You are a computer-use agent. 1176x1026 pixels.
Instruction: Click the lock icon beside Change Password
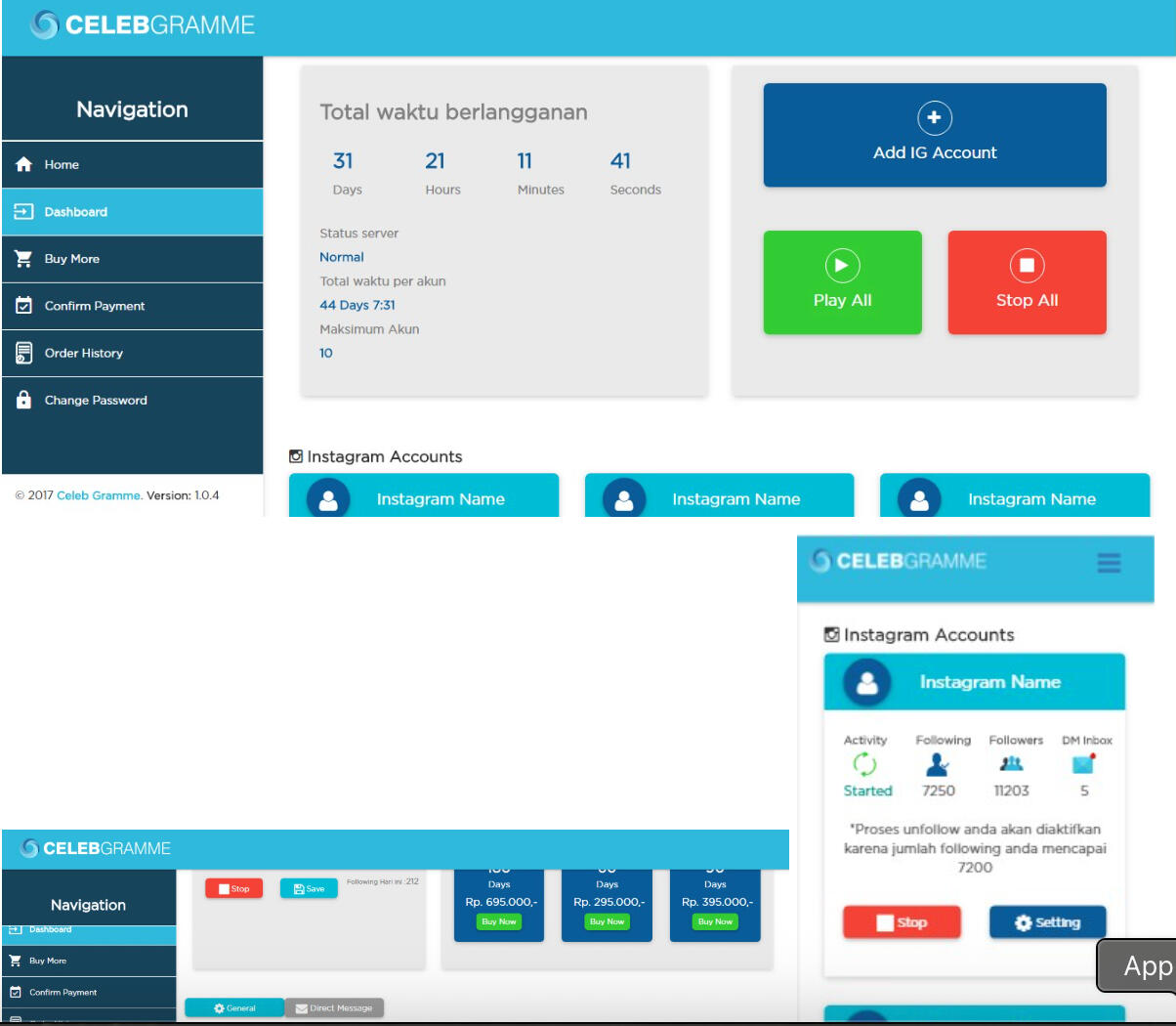tap(24, 400)
